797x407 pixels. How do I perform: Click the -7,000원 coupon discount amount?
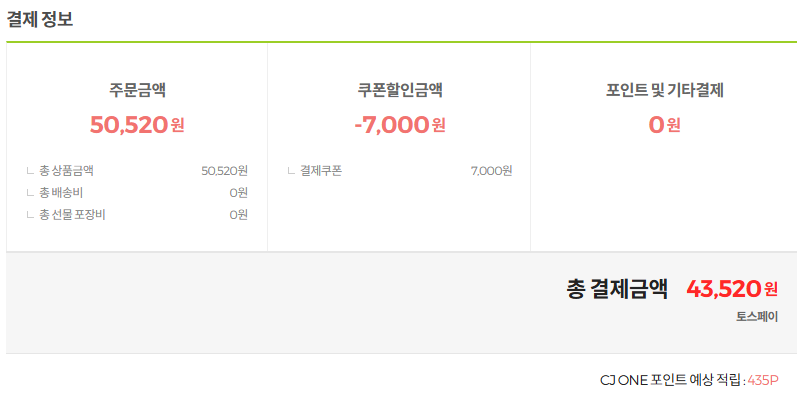tap(400, 124)
